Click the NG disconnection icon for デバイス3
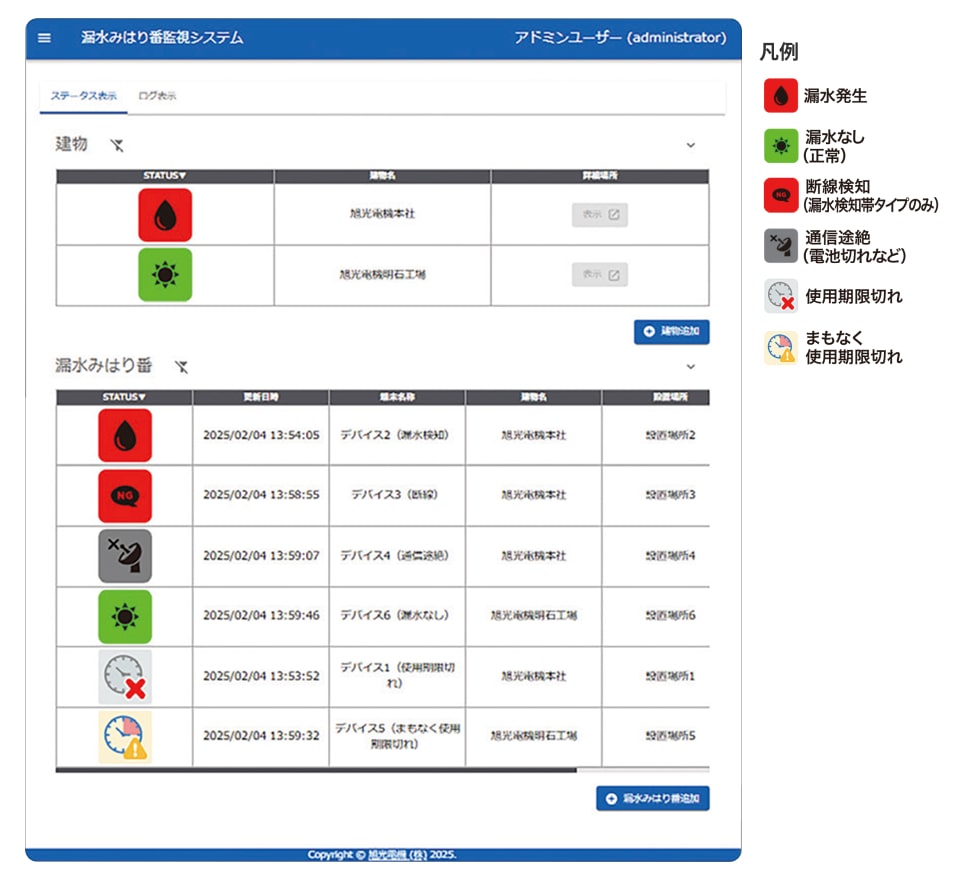This screenshot has width=973, height=889. point(125,495)
